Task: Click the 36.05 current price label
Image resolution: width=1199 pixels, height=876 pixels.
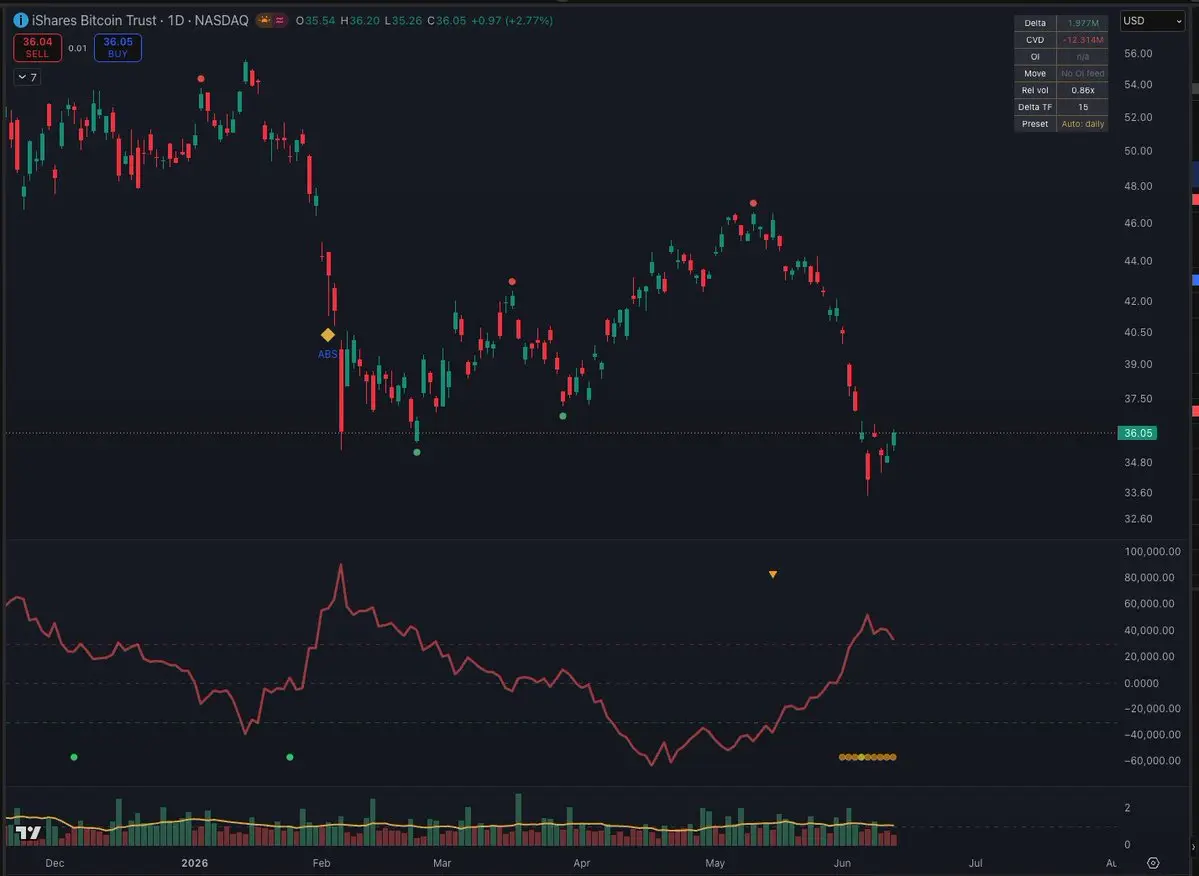Action: (x=1137, y=433)
